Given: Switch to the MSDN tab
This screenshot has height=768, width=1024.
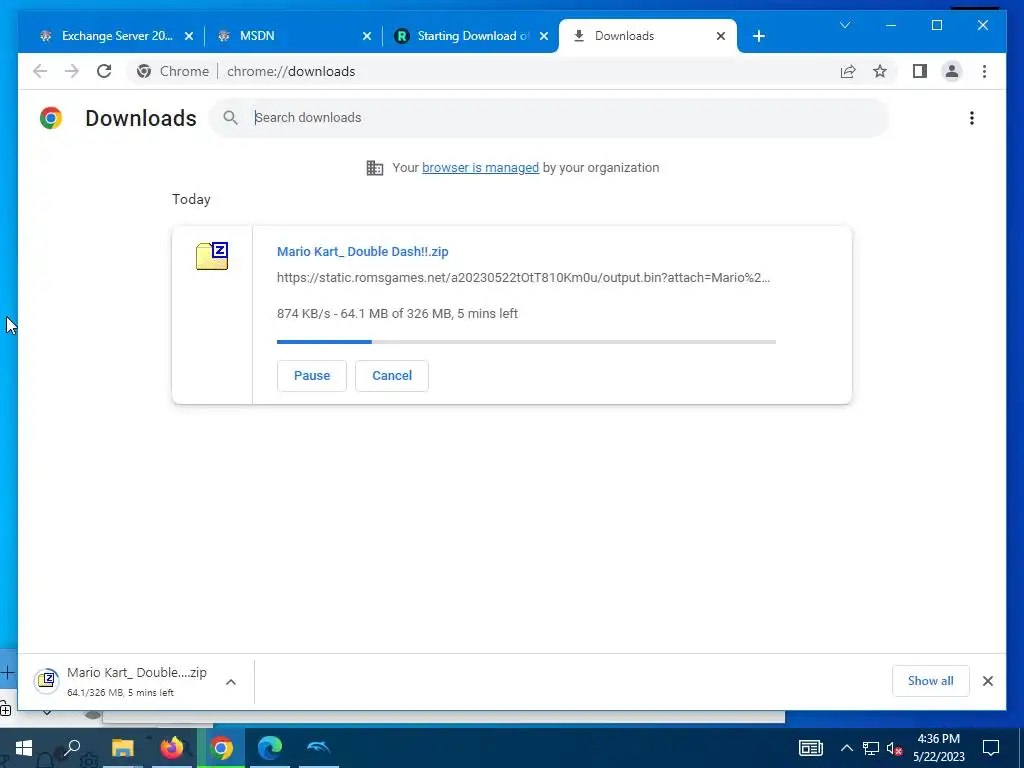Looking at the screenshot, I should (x=294, y=36).
